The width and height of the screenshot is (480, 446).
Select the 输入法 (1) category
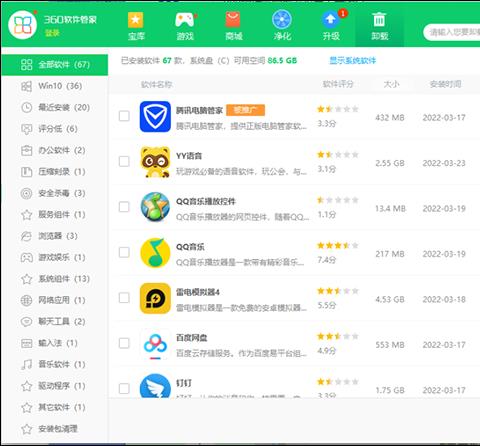click(x=55, y=343)
